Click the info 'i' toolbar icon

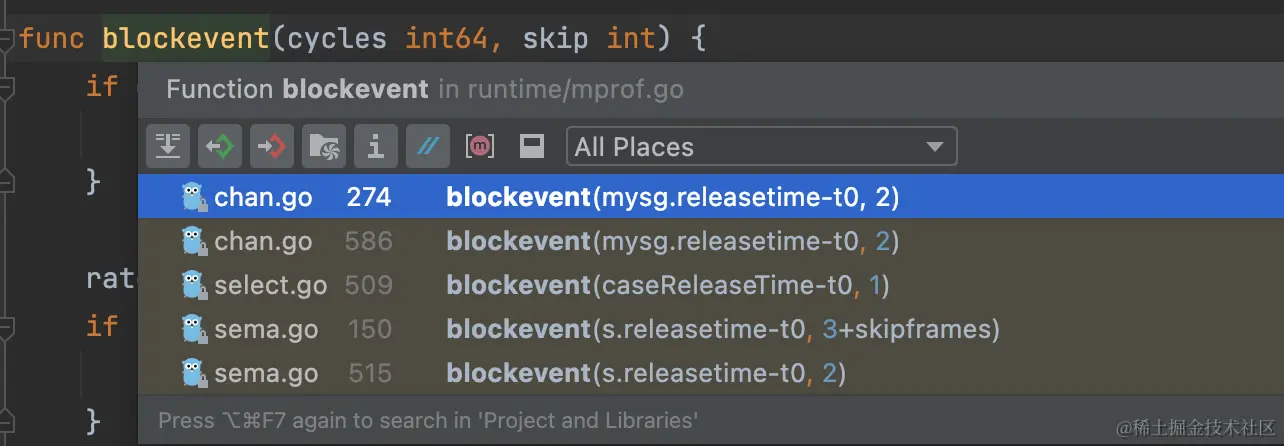coord(376,147)
